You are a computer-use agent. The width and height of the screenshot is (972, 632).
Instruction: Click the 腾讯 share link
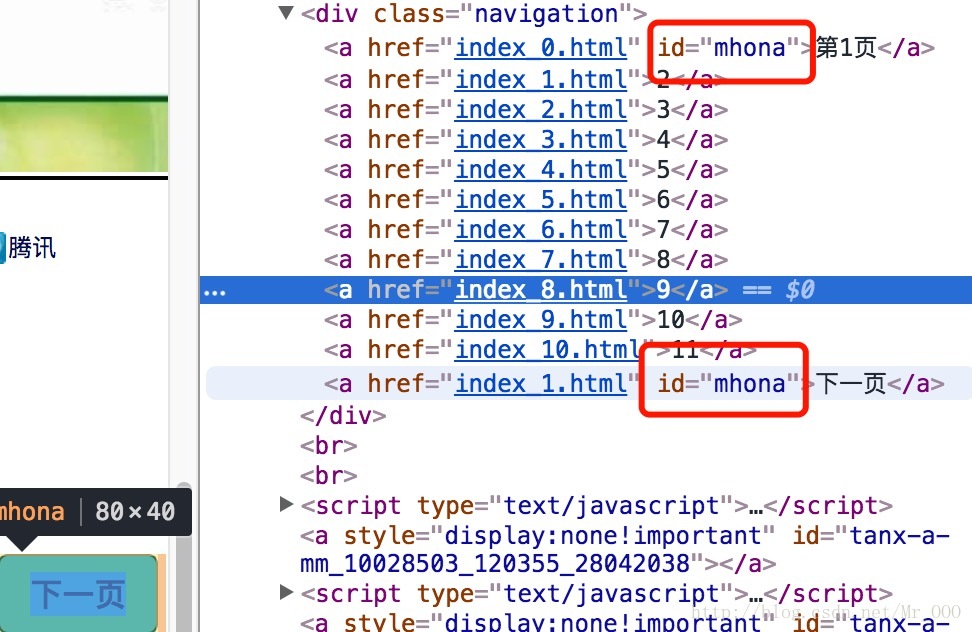tap(32, 248)
